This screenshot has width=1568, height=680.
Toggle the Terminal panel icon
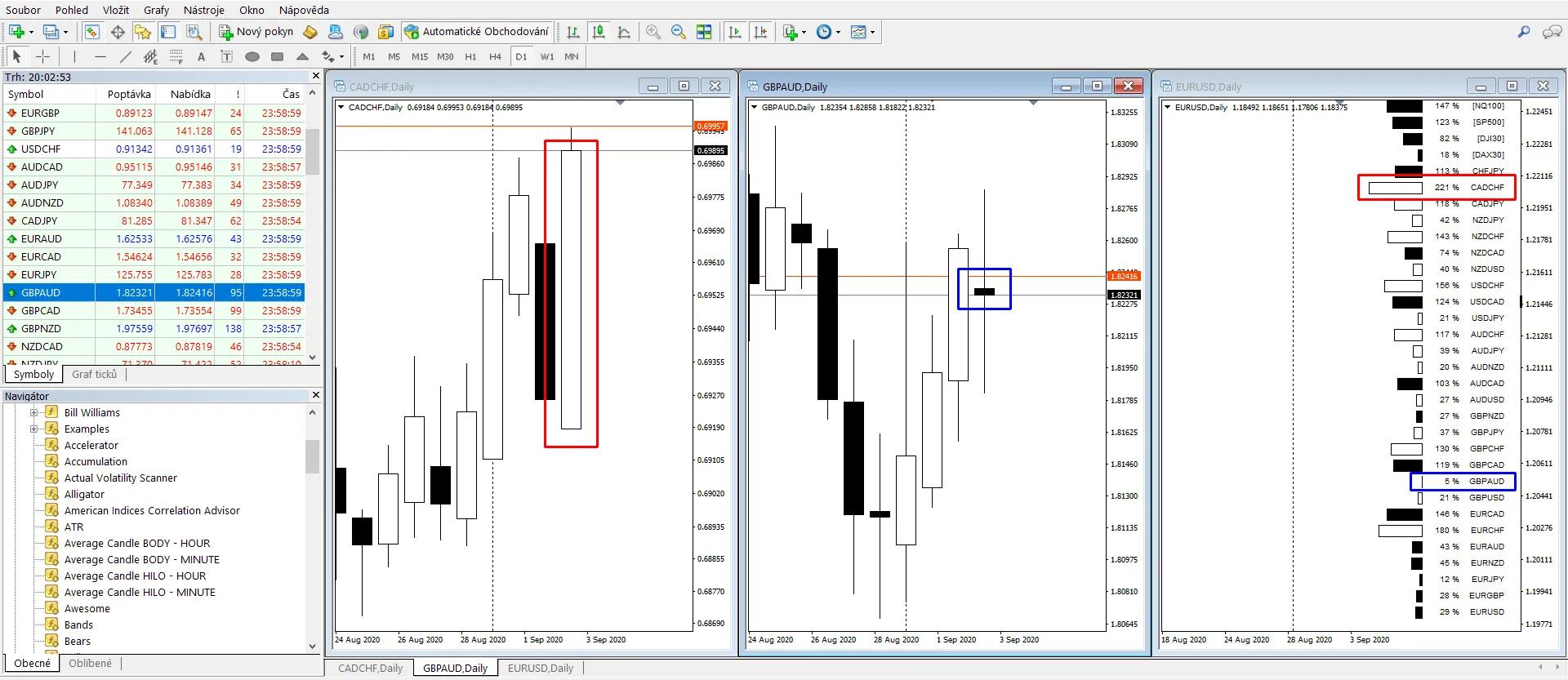pyautogui.click(x=168, y=32)
